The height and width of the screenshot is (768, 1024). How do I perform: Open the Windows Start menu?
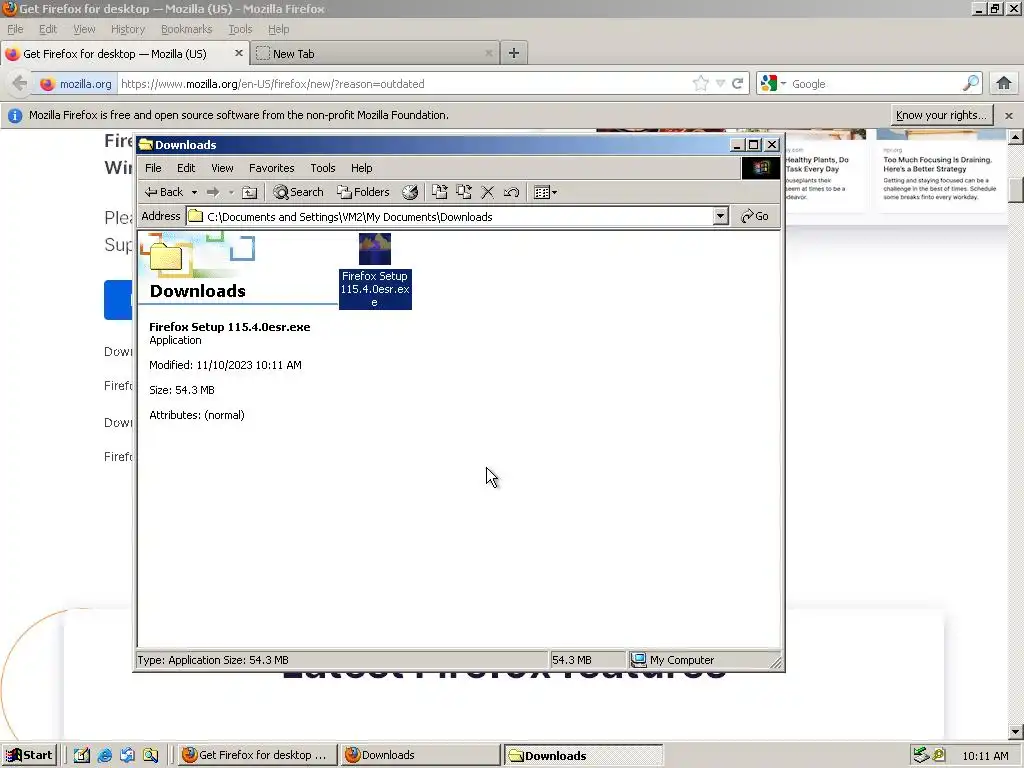coord(29,755)
